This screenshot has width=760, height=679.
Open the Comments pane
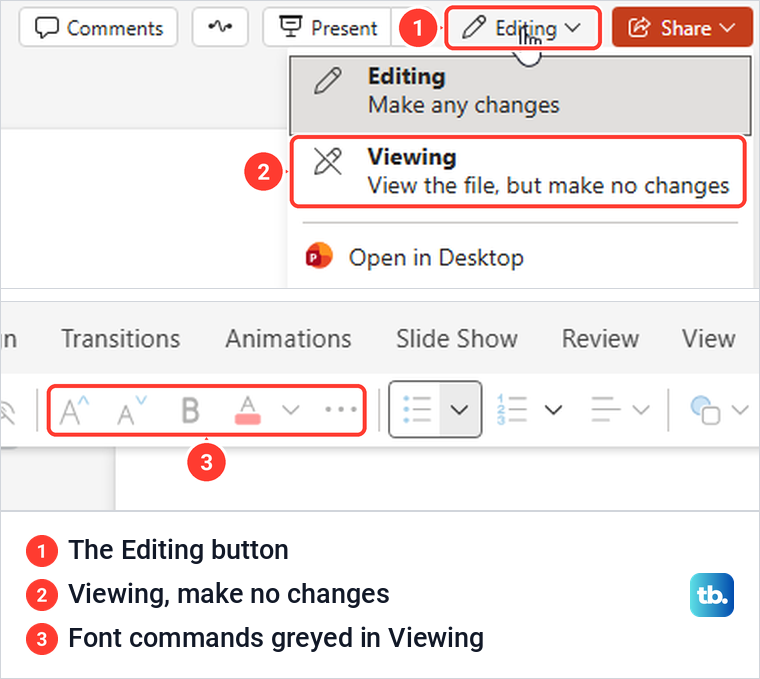point(98,28)
